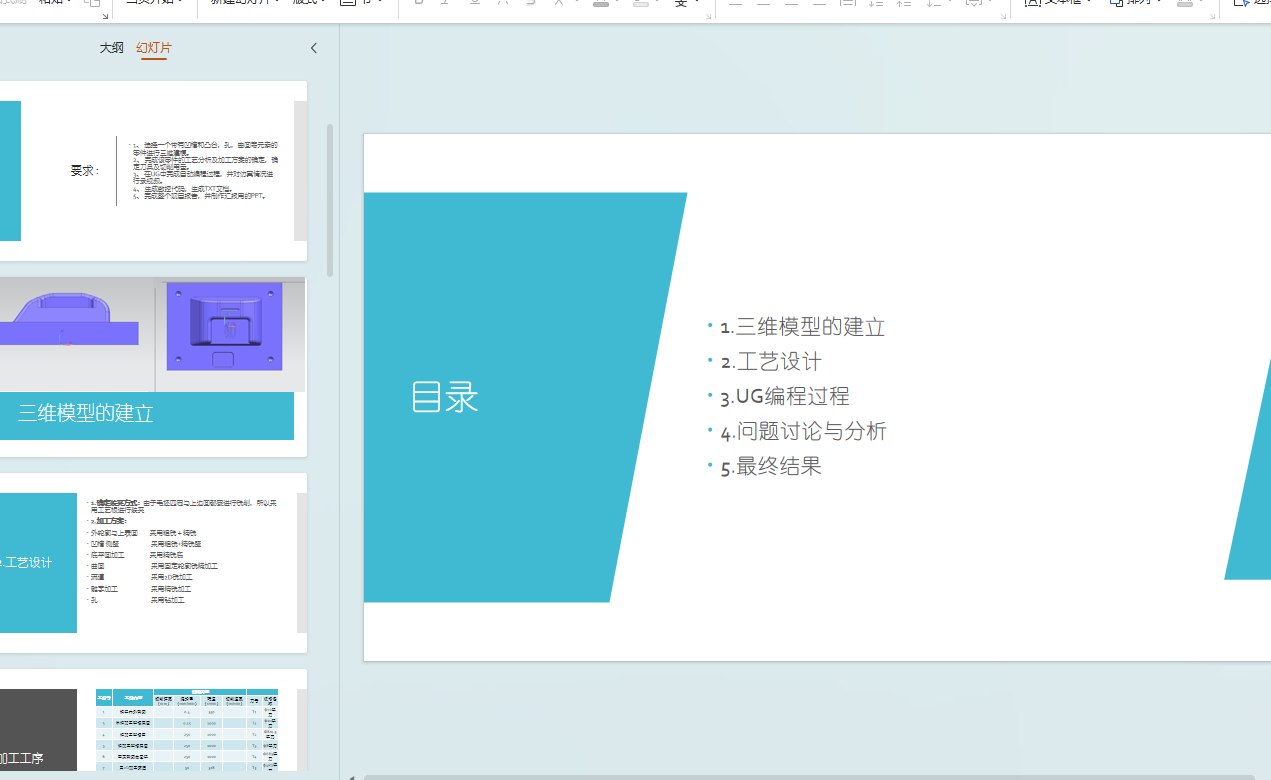Image resolution: width=1271 pixels, height=780 pixels.
Task: Open the line spacing tool
Action: click(936, 4)
